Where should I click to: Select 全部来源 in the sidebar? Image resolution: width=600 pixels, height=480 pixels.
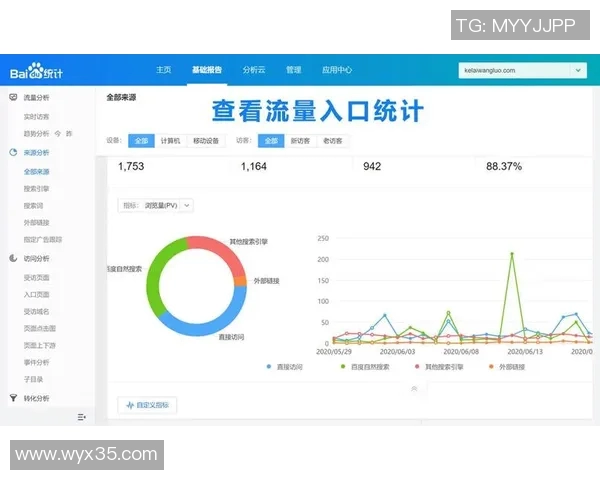coord(36,171)
